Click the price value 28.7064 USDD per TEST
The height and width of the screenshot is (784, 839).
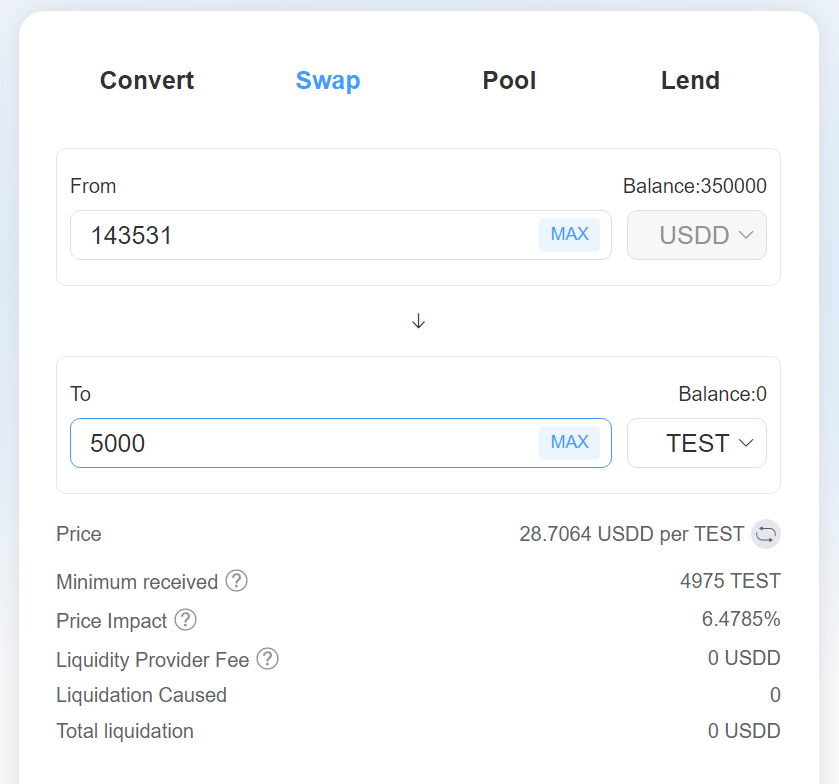pos(631,534)
